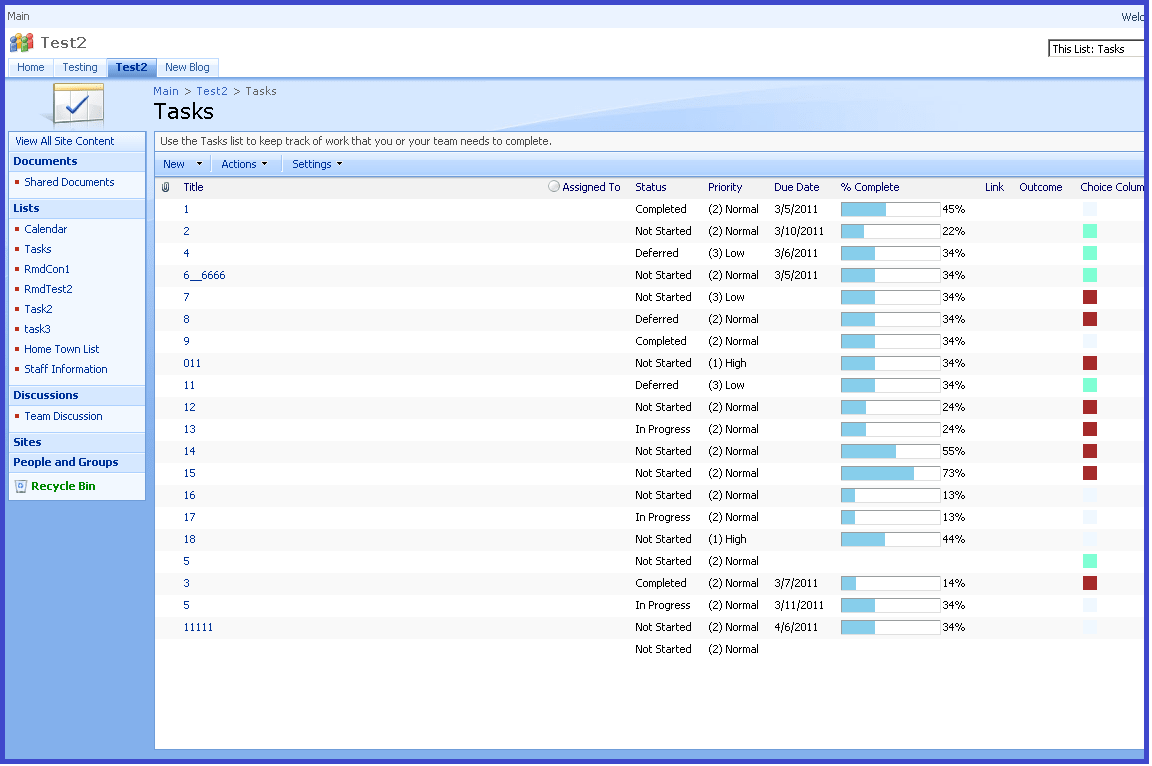Open task titled 11111
This screenshot has width=1152, height=766.
tap(198, 627)
